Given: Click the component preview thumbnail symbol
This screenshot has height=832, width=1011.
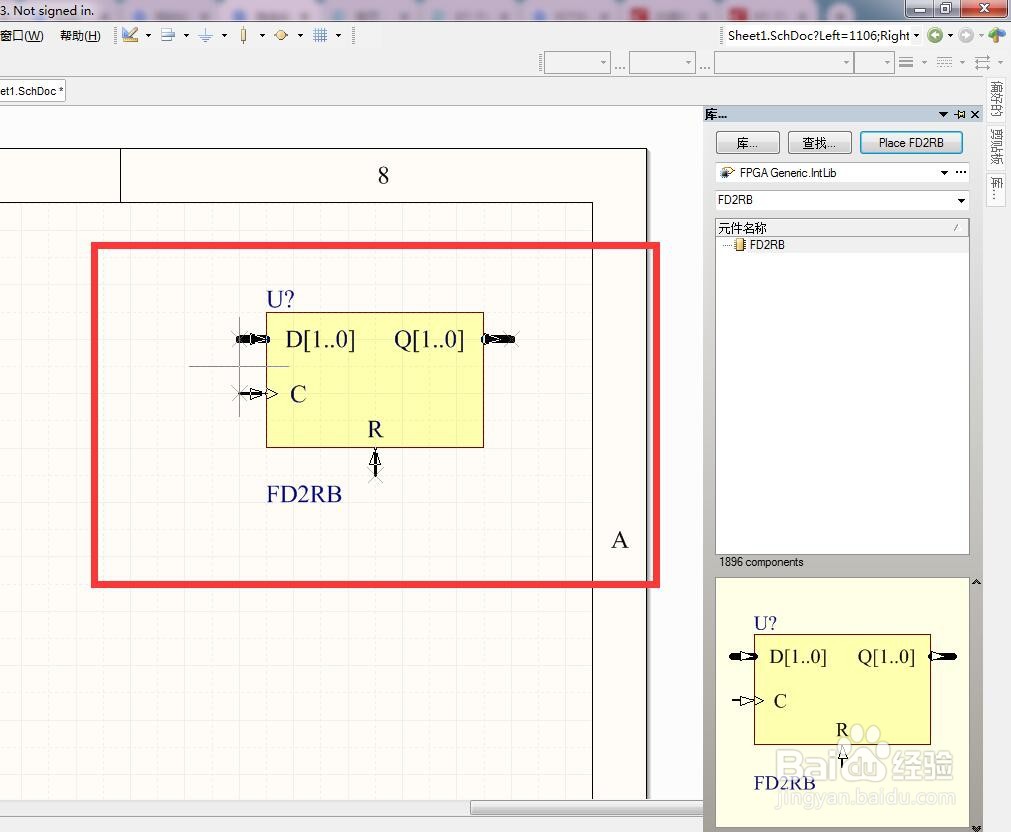Looking at the screenshot, I should [x=842, y=689].
